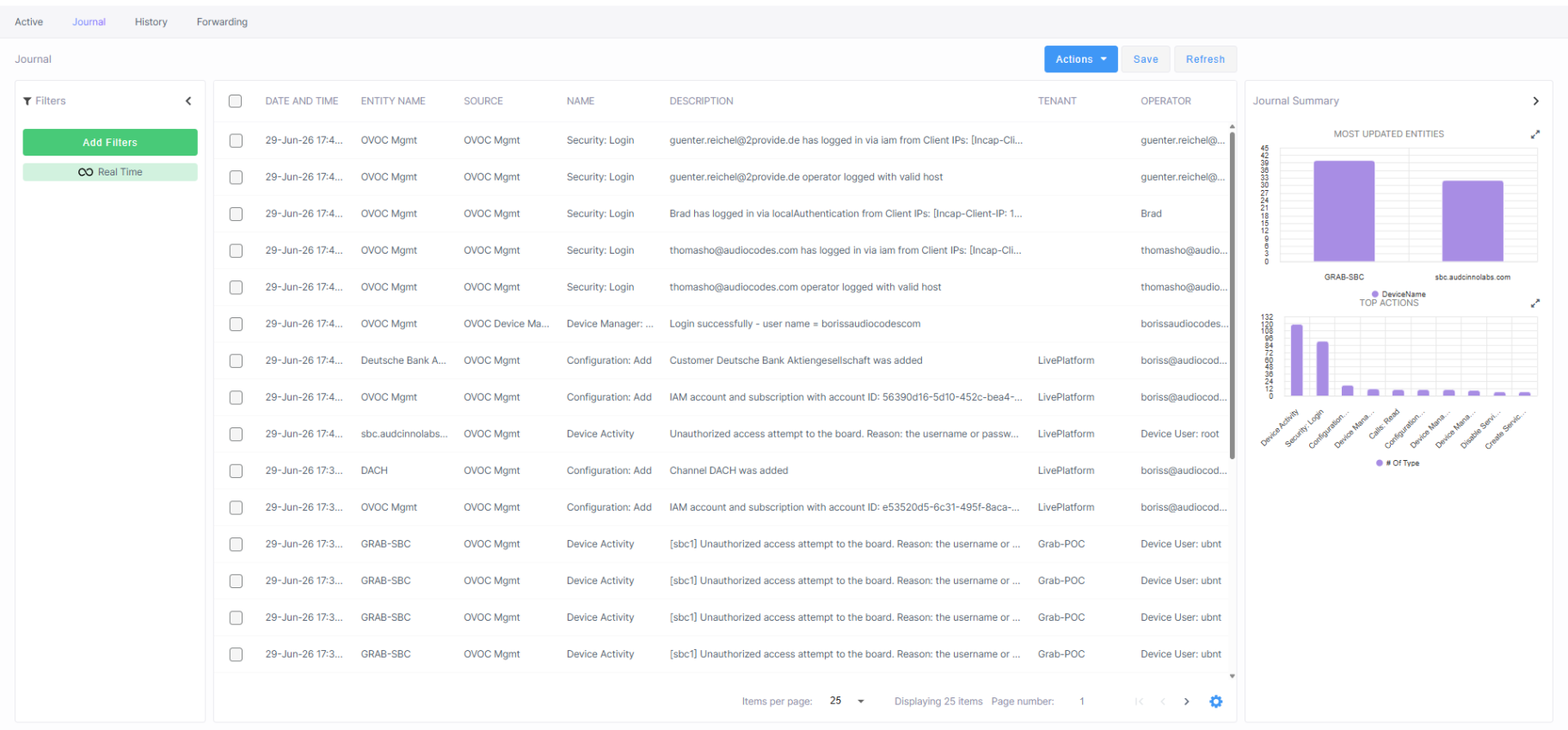1568x730 pixels.
Task: Sort by the DESCRIPTION column header
Action: pyautogui.click(x=701, y=101)
